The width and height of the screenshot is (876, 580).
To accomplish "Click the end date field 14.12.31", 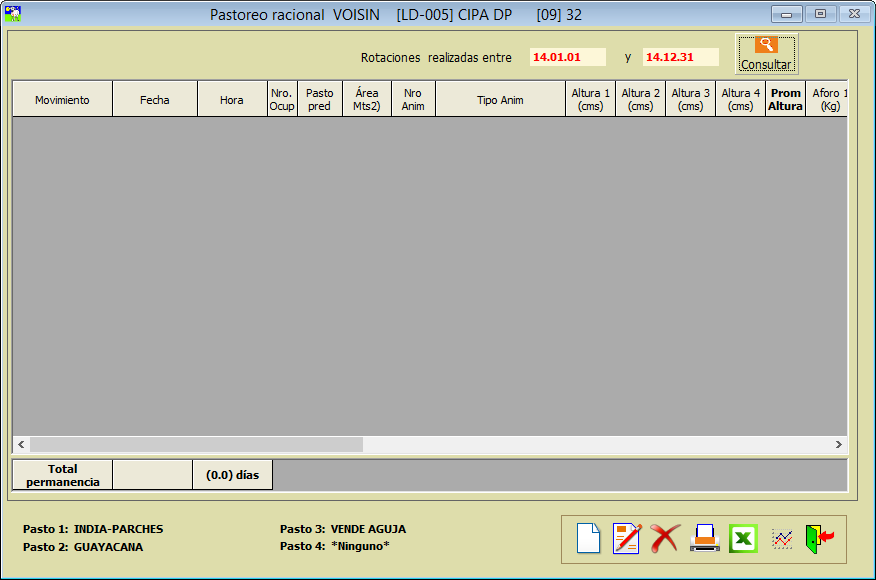I will [680, 57].
